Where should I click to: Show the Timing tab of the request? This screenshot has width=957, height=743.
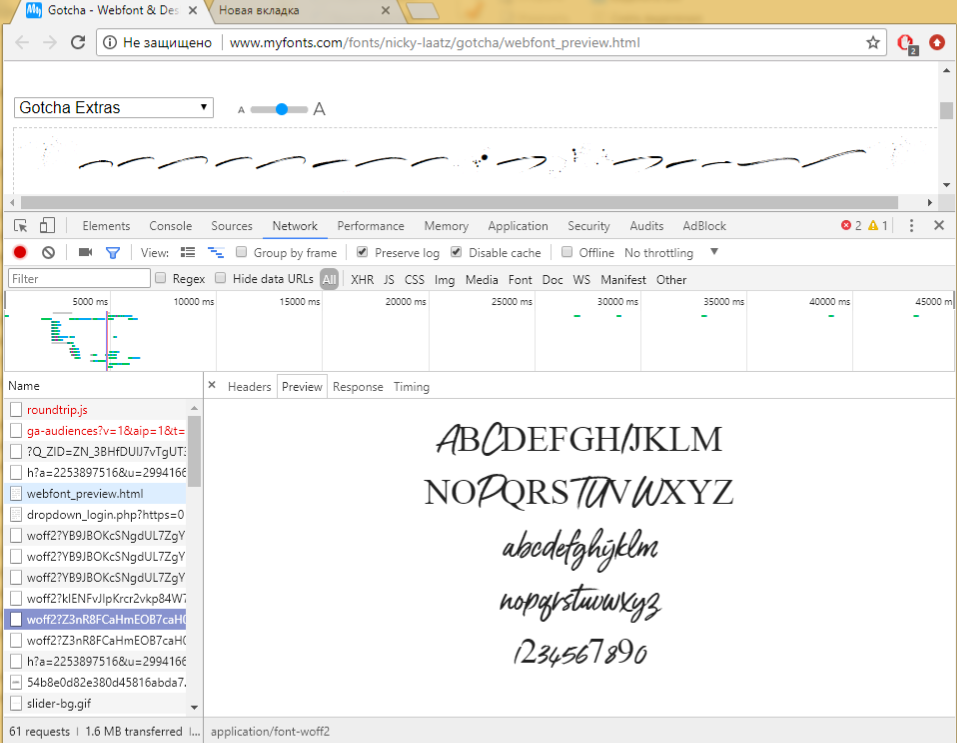(411, 387)
